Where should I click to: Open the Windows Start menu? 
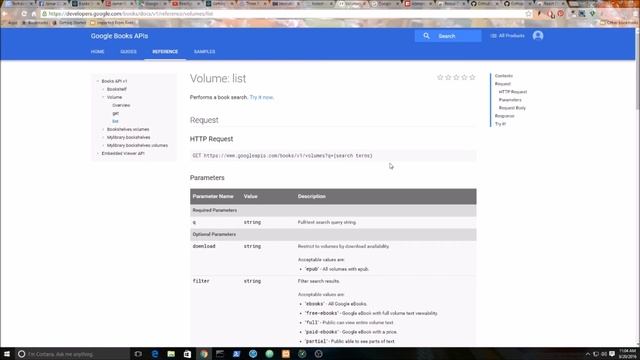pos(7,354)
